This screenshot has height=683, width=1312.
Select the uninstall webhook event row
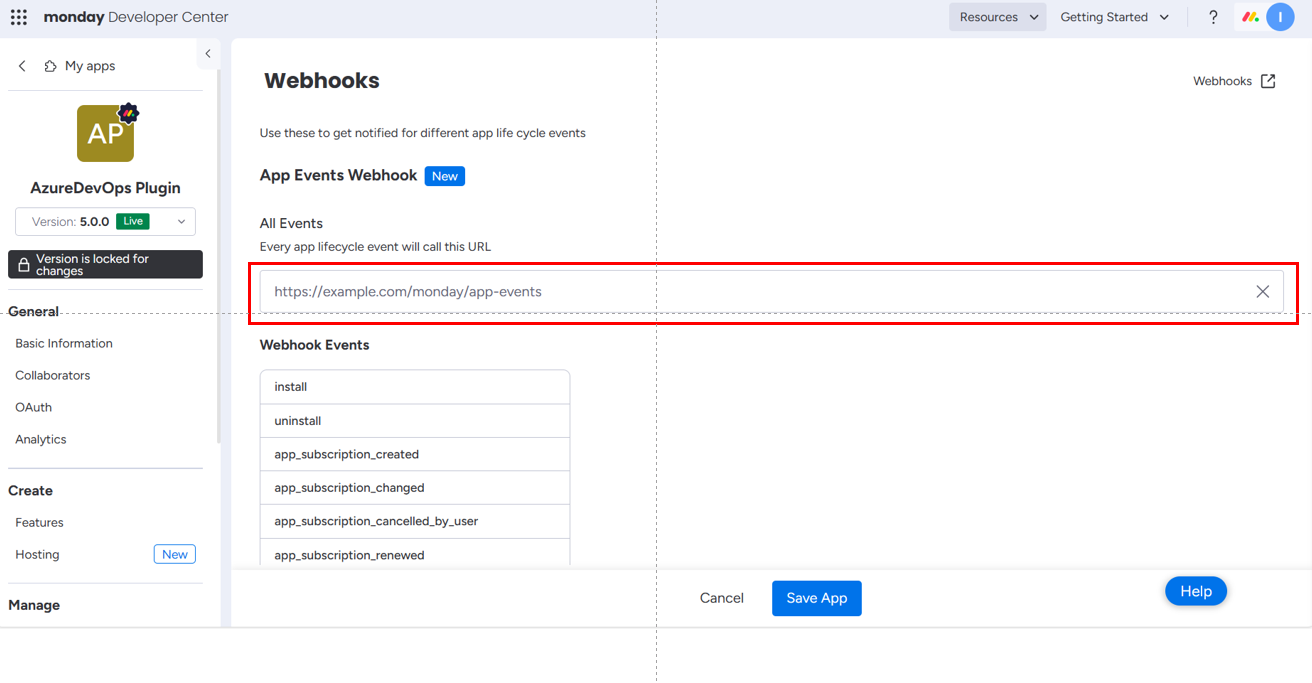pyautogui.click(x=415, y=421)
